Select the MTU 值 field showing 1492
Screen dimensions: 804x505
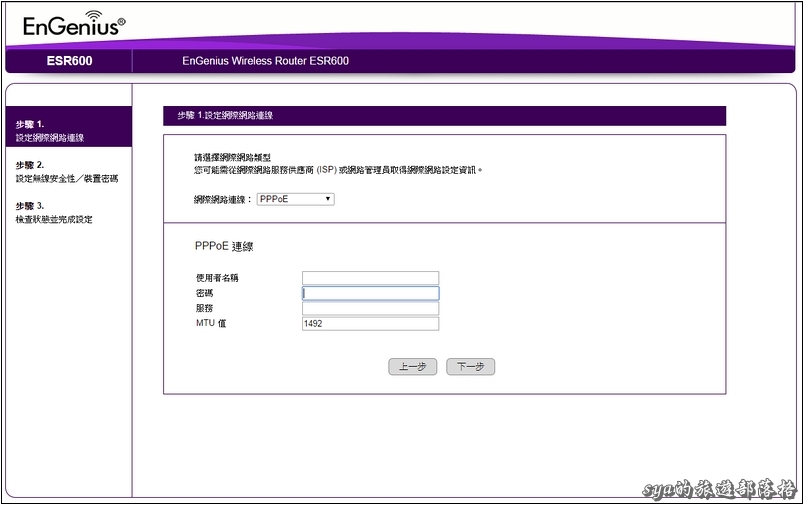pyautogui.click(x=370, y=324)
